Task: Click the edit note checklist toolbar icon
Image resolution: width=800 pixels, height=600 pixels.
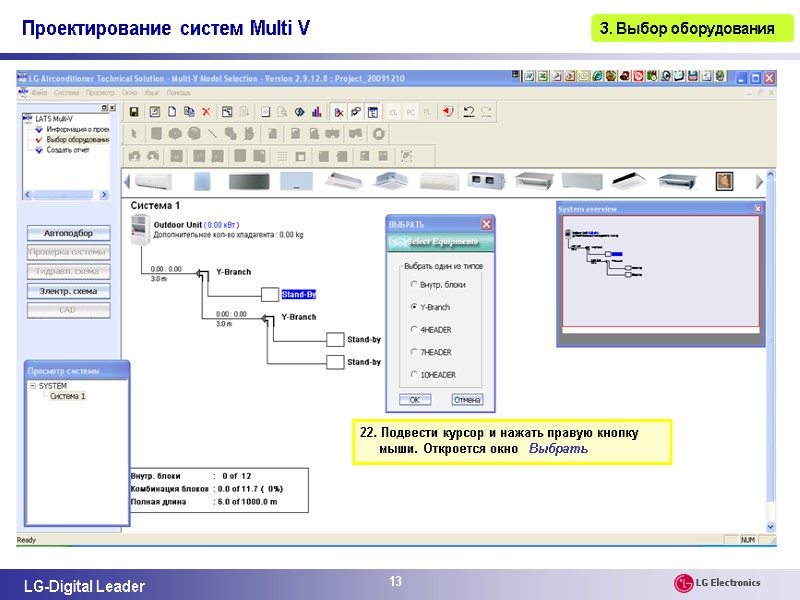Action: pyautogui.click(x=155, y=112)
